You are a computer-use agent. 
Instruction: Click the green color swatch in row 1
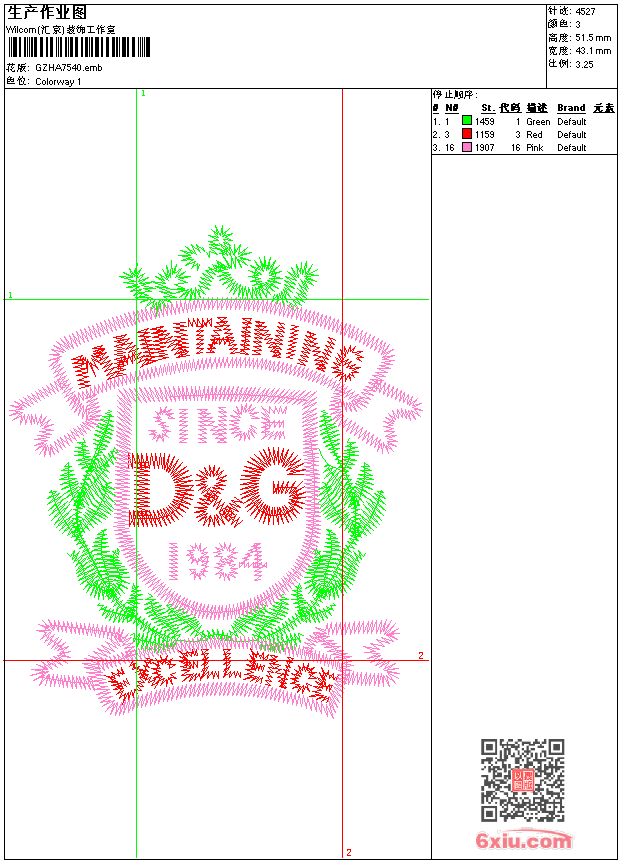tap(467, 121)
